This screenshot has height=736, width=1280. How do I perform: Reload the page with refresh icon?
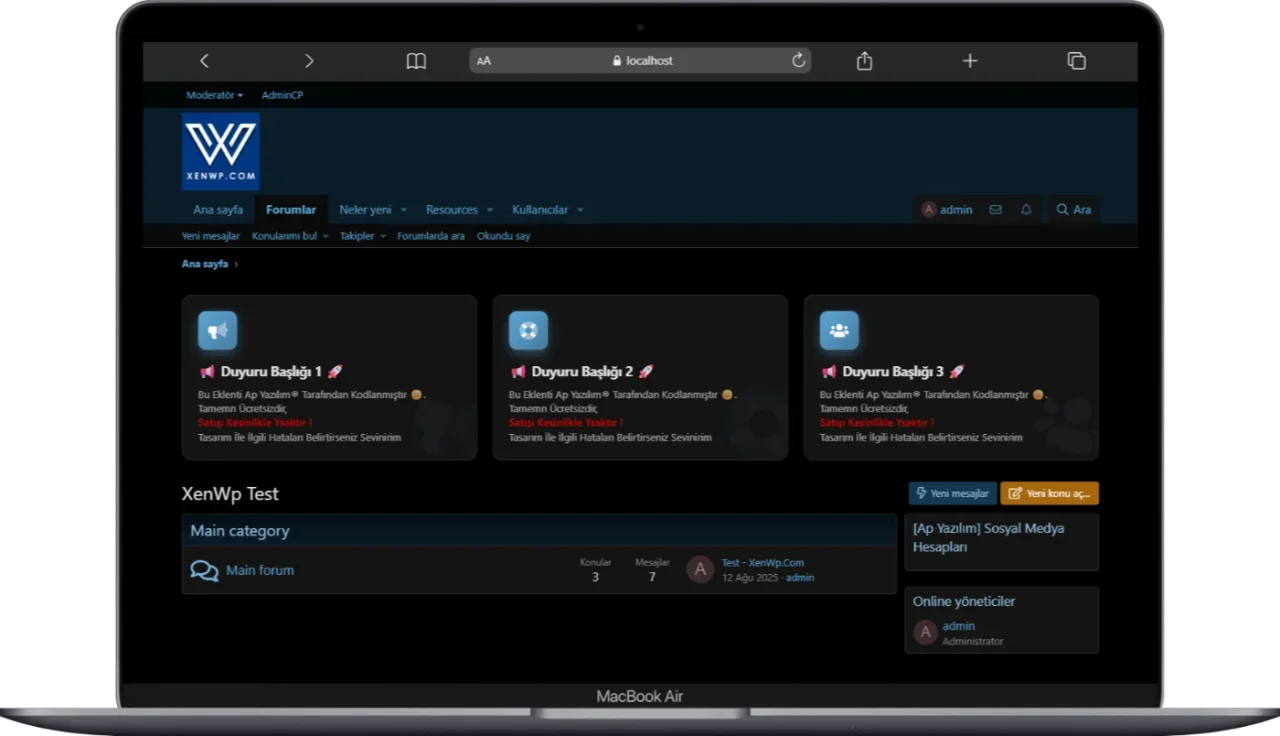click(798, 61)
